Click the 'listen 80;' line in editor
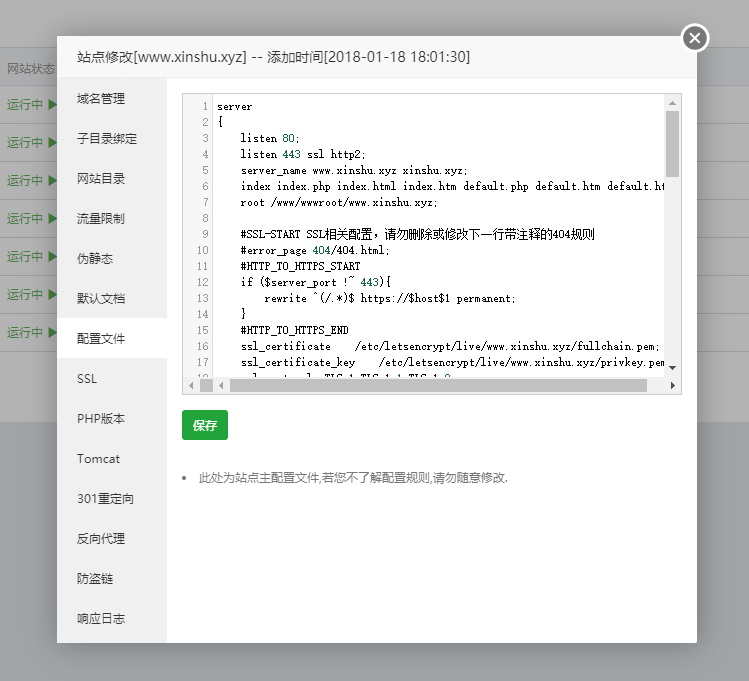Image resolution: width=749 pixels, height=681 pixels. [x=270, y=138]
